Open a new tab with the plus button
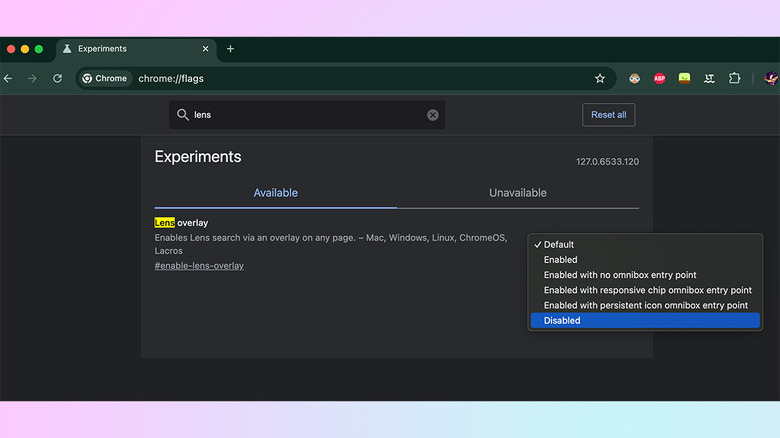 pos(230,48)
